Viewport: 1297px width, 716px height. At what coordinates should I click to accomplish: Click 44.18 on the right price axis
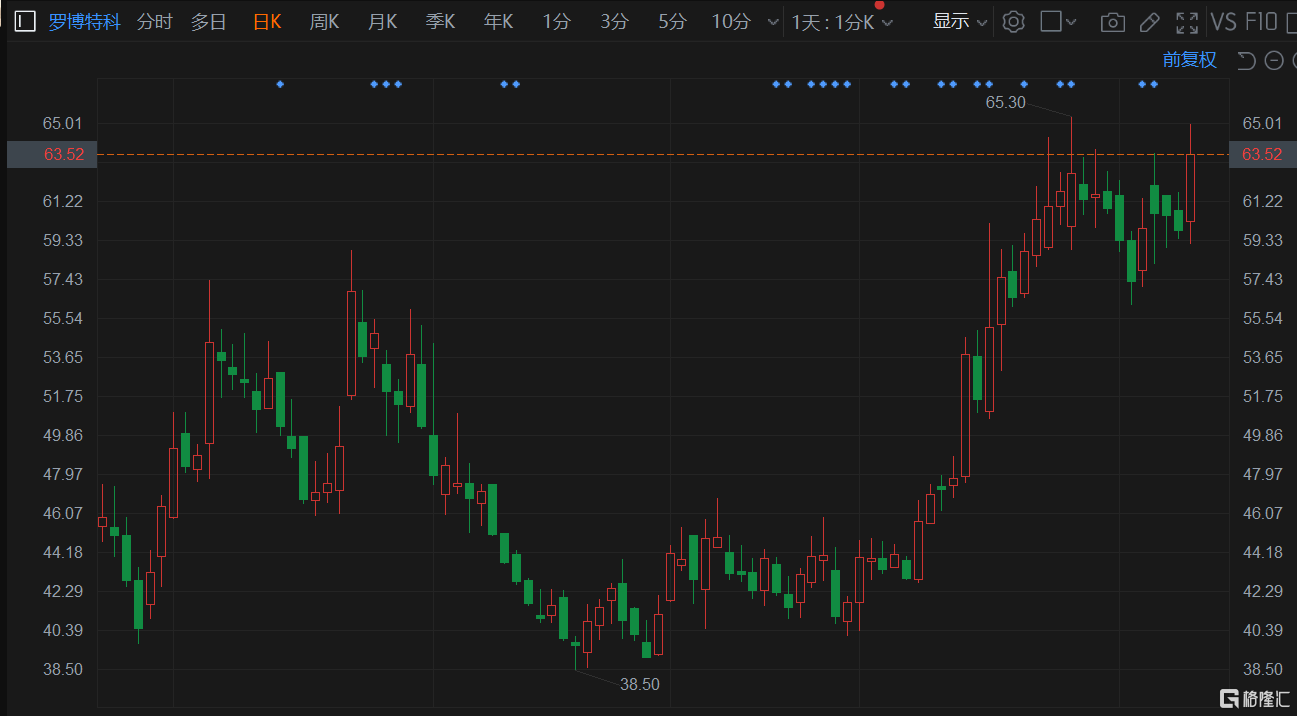pos(1262,552)
